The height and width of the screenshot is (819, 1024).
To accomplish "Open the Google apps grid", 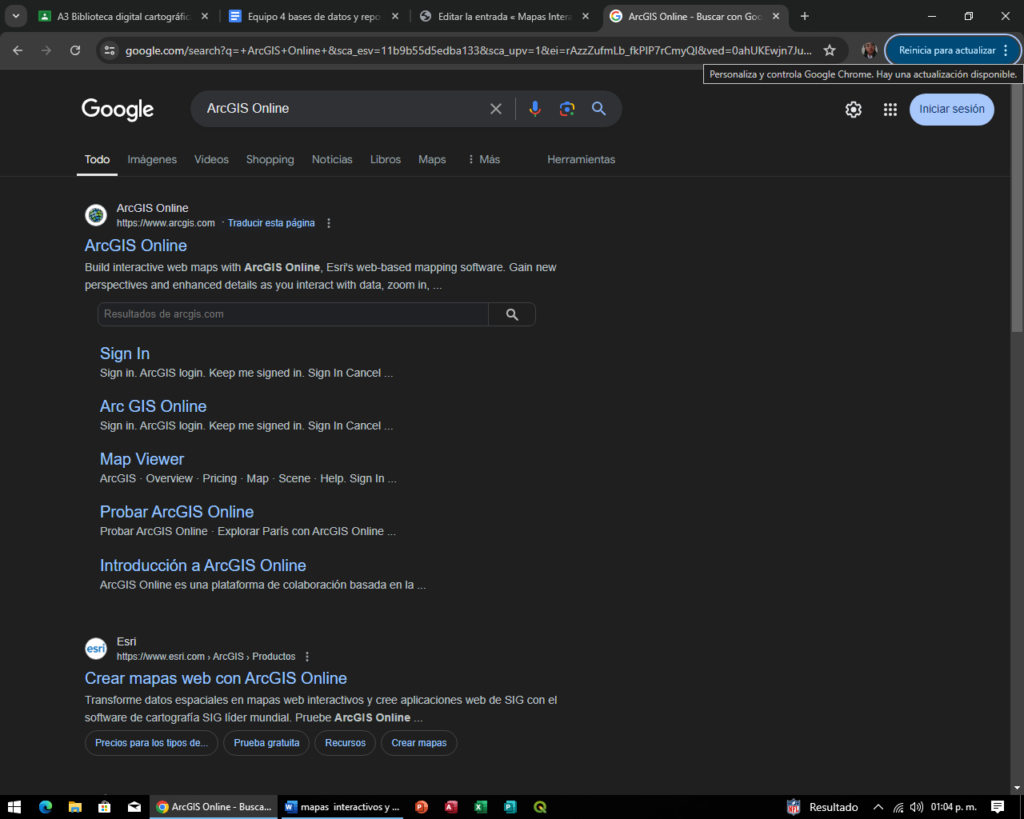I will [x=890, y=110].
